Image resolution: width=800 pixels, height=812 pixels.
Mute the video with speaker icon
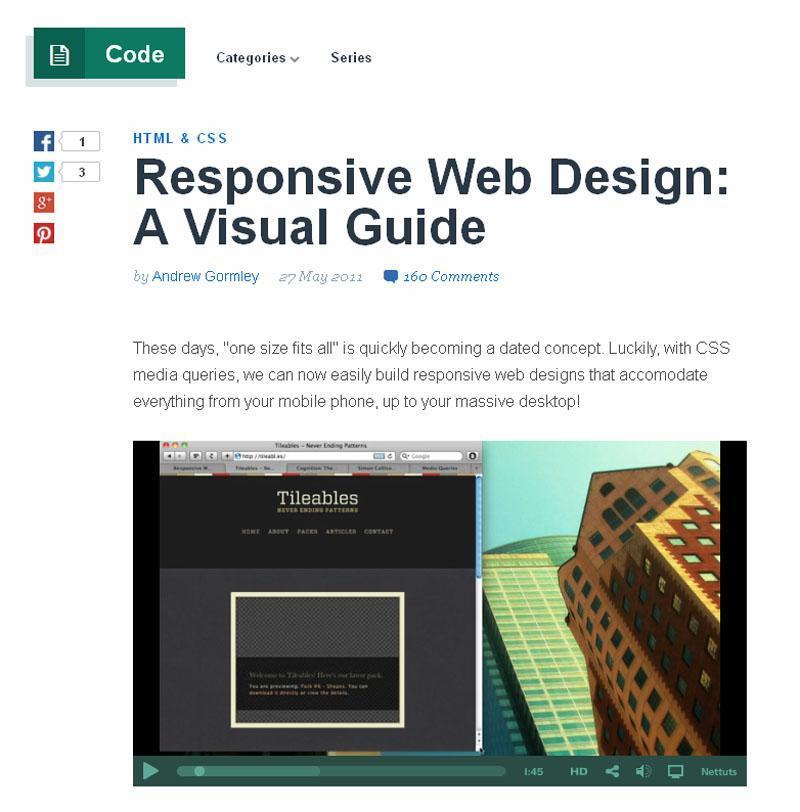coord(643,771)
